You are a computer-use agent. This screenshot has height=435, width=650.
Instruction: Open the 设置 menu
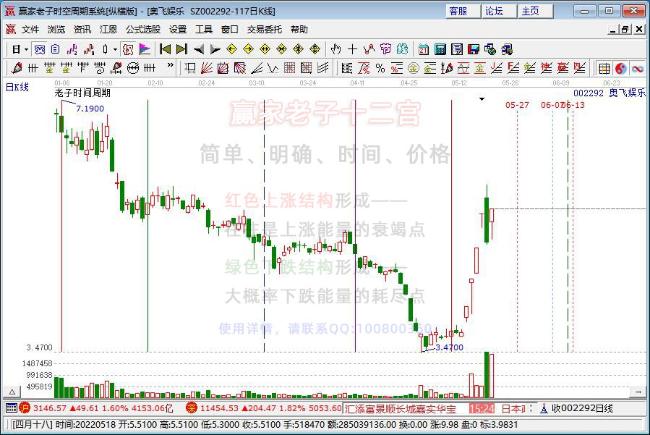177,29
